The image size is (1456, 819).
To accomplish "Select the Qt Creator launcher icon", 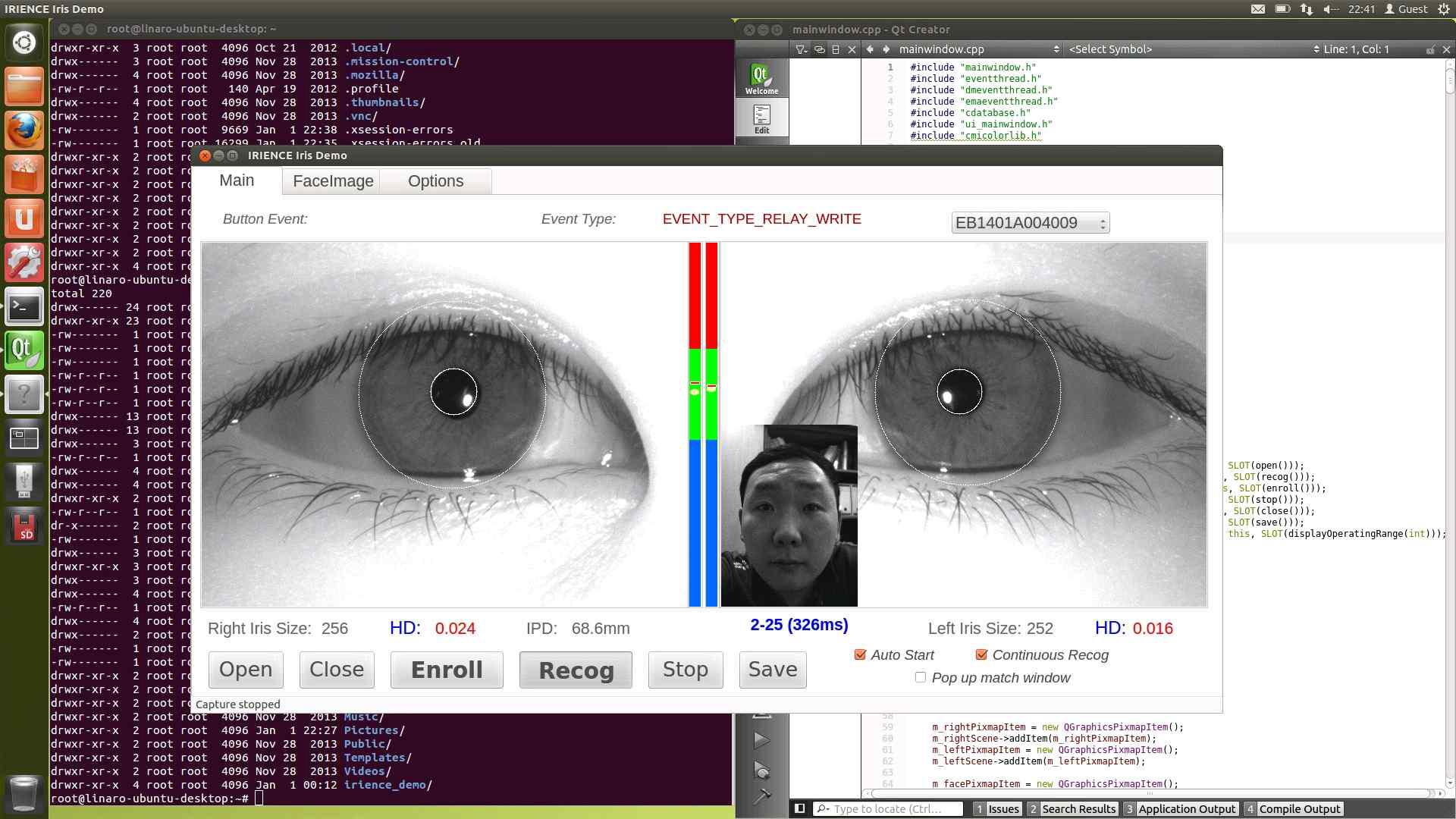I will coord(24,350).
